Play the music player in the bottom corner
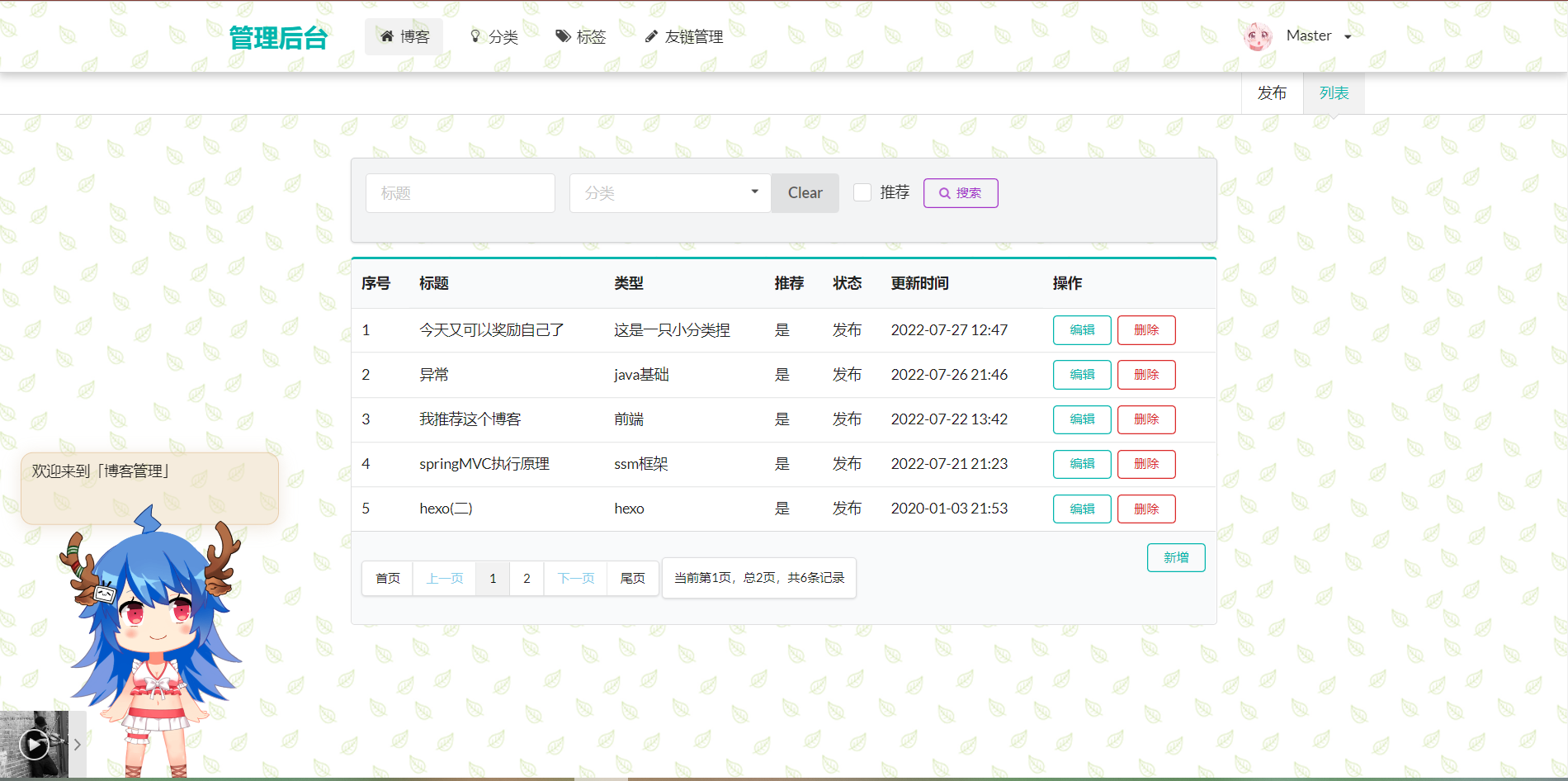This screenshot has height=781, width=1568. point(34,745)
